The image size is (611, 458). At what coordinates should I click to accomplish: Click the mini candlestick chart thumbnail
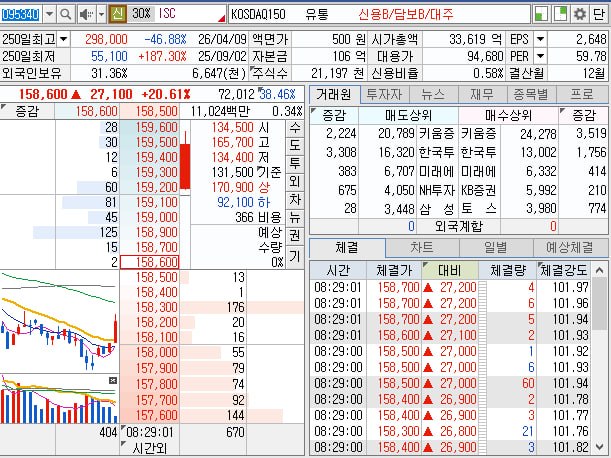coord(59,321)
